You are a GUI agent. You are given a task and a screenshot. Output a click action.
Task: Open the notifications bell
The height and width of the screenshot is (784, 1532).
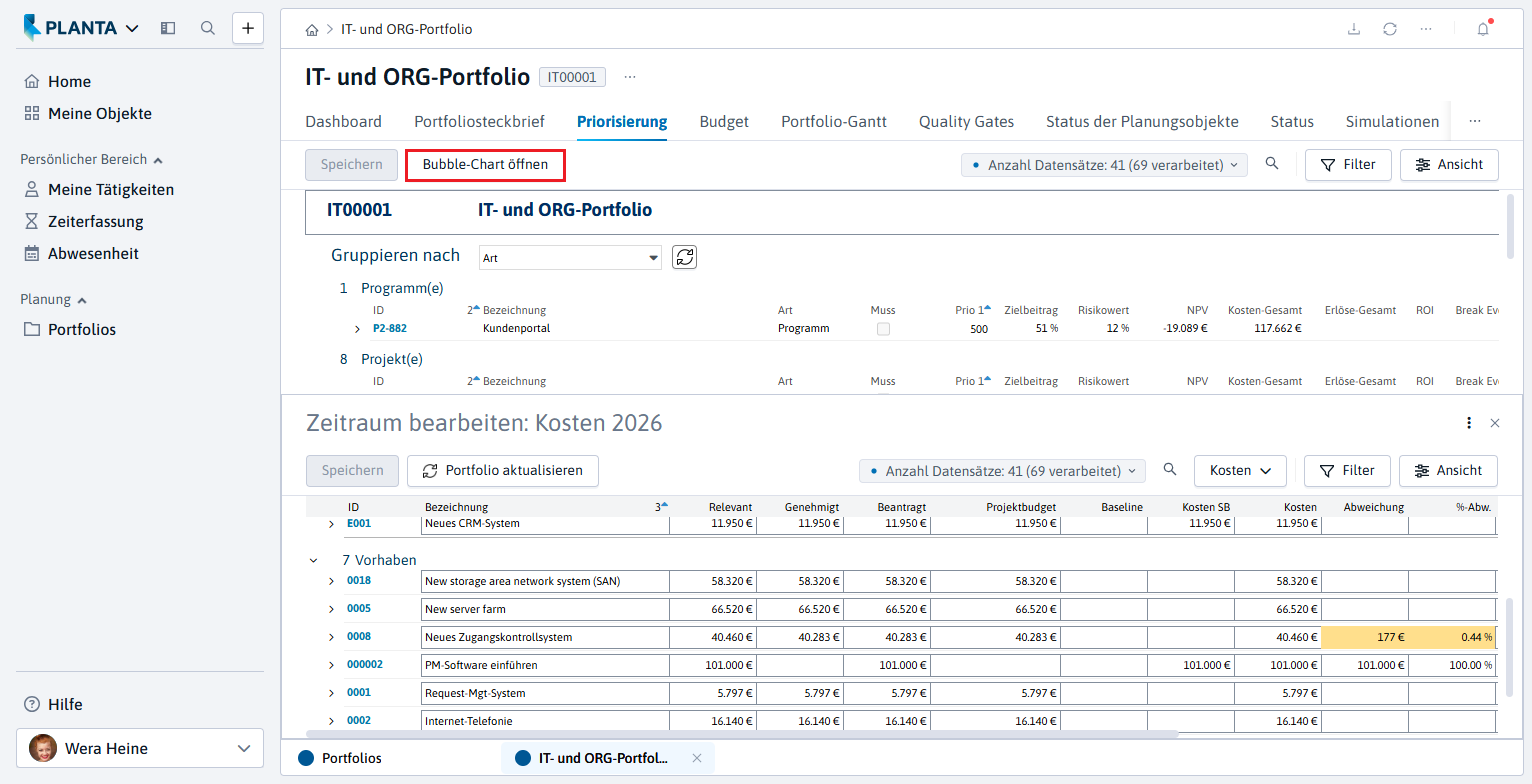point(1483,29)
